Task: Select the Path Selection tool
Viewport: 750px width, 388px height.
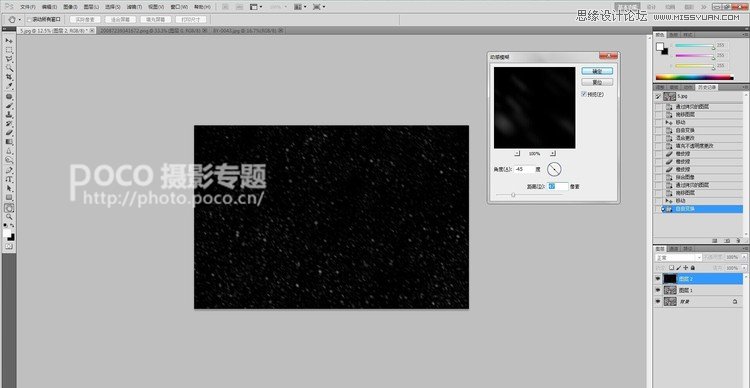Action: (x=9, y=189)
